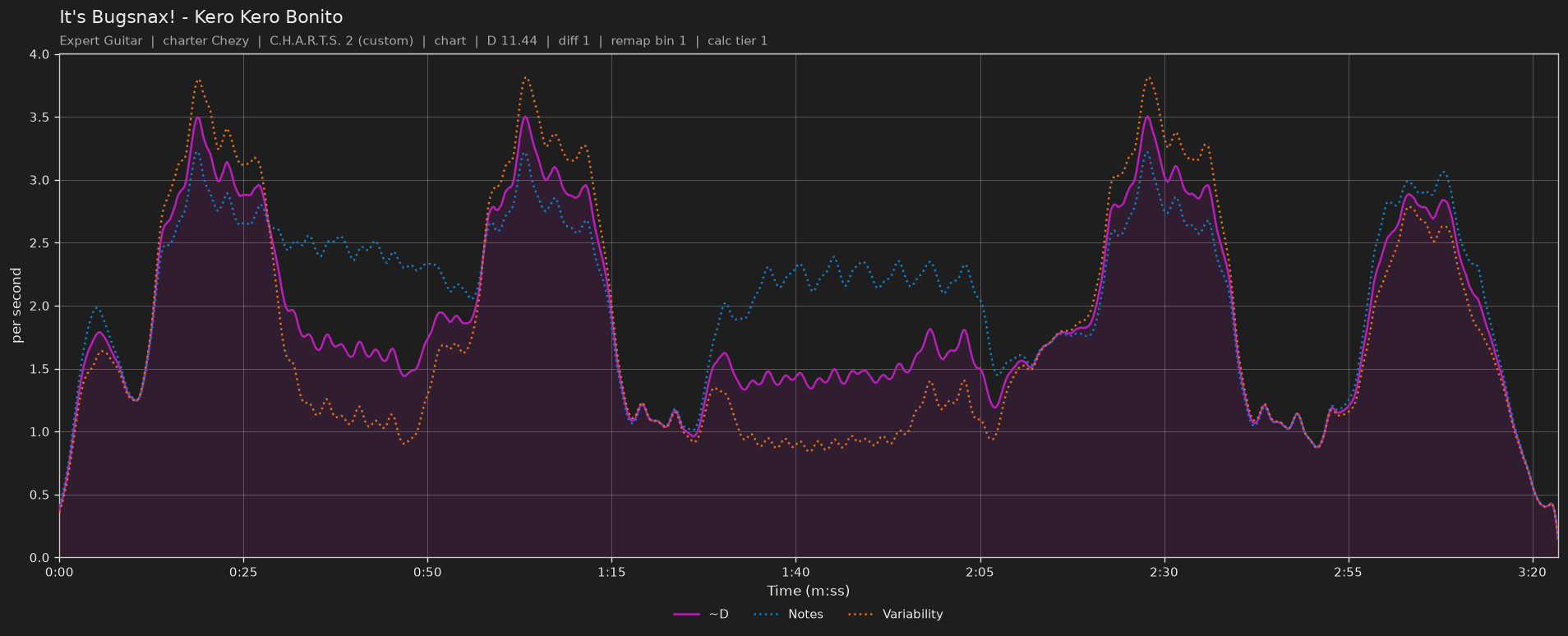
Task: Click the chart title "It's Bugsnax! - Kero Kero Bonito"
Action: click(x=201, y=17)
